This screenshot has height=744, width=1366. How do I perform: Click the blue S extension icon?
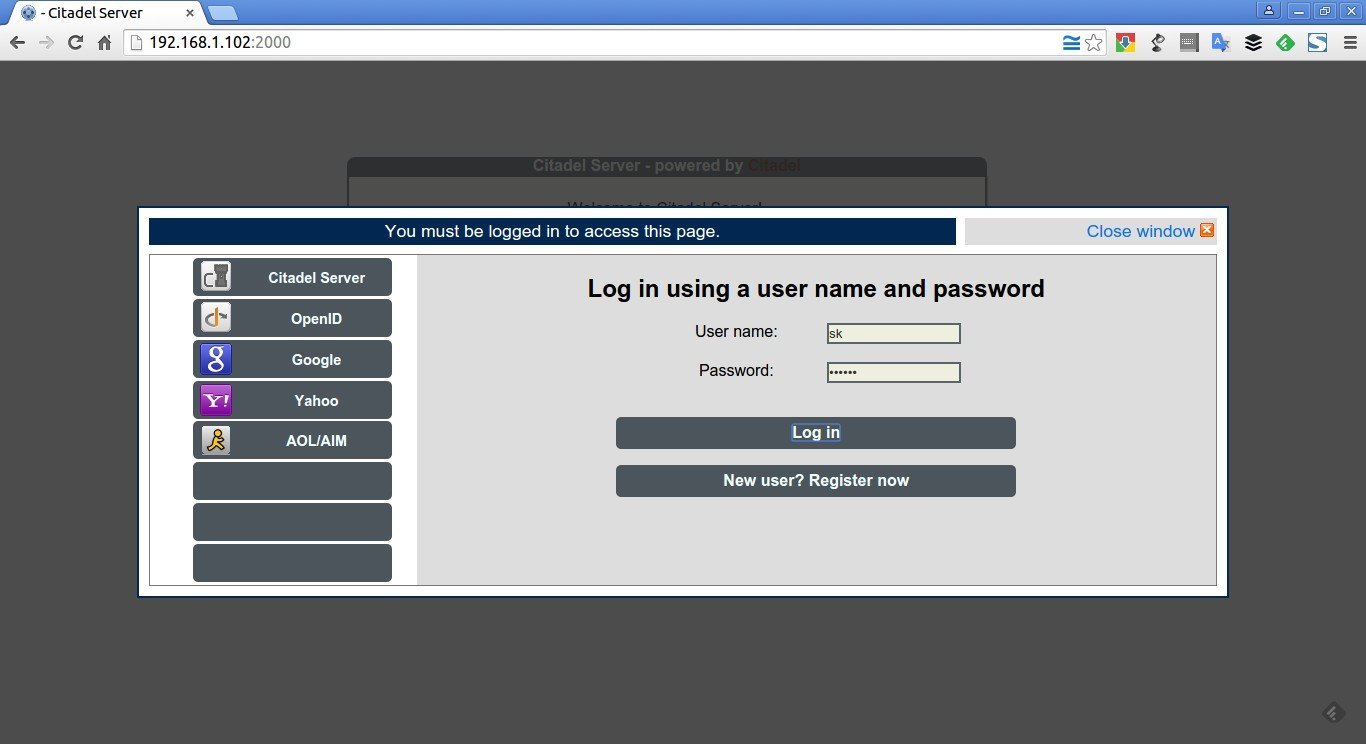(x=1317, y=43)
